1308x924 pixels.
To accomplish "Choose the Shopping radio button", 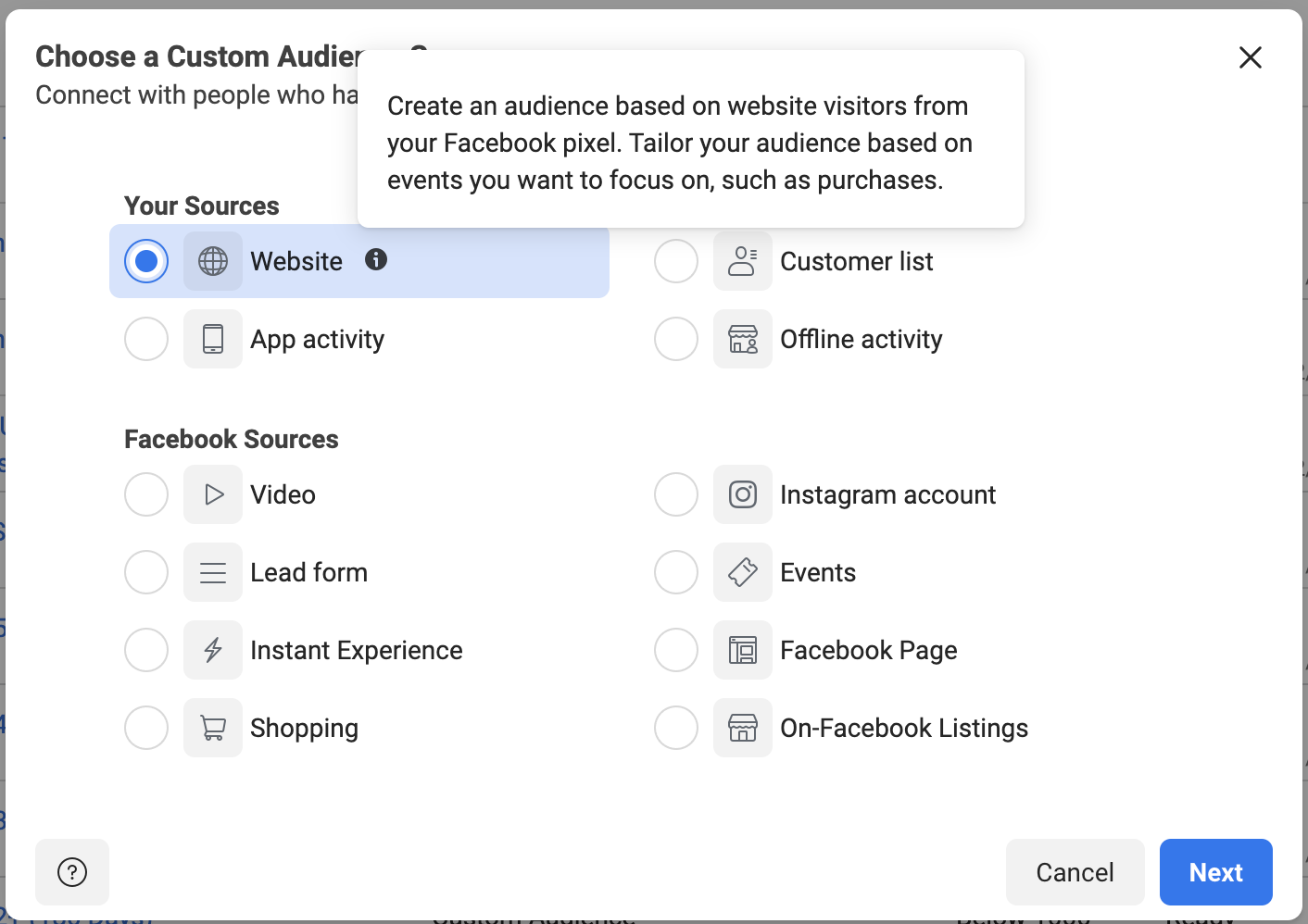I will pyautogui.click(x=146, y=728).
